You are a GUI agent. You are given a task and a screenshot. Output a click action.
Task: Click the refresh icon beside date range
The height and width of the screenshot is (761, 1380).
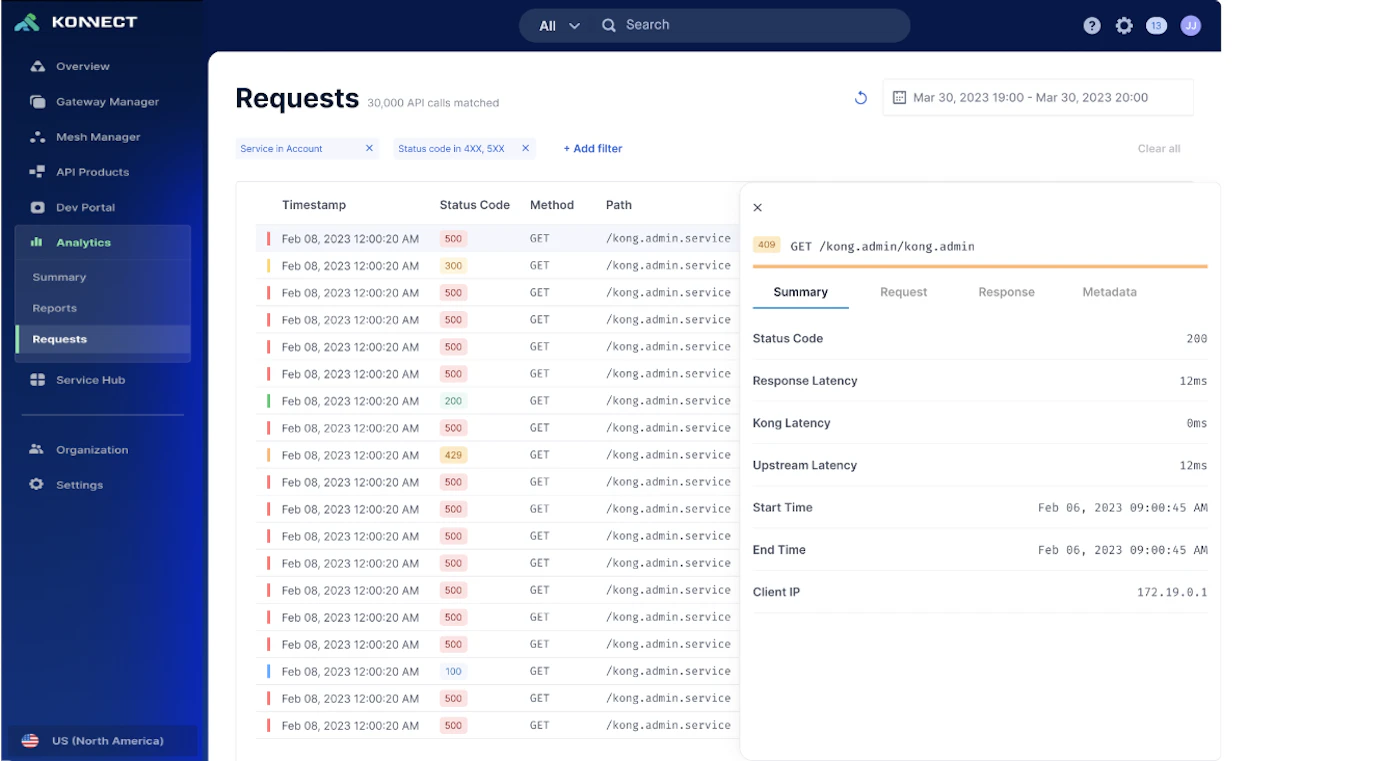[860, 98]
